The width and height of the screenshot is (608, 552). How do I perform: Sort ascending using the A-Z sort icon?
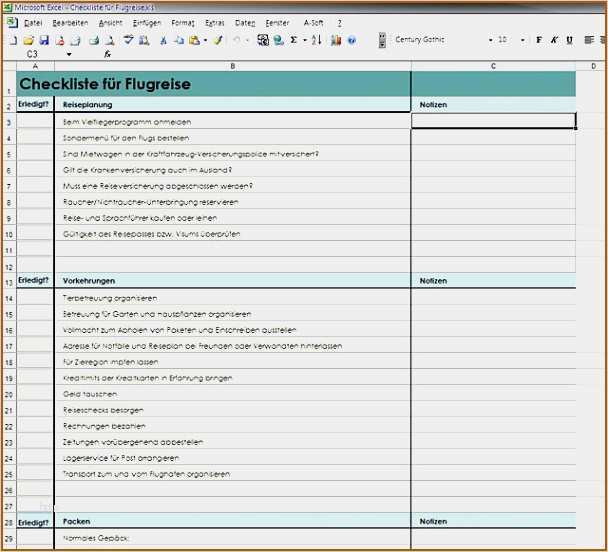(x=316, y=40)
